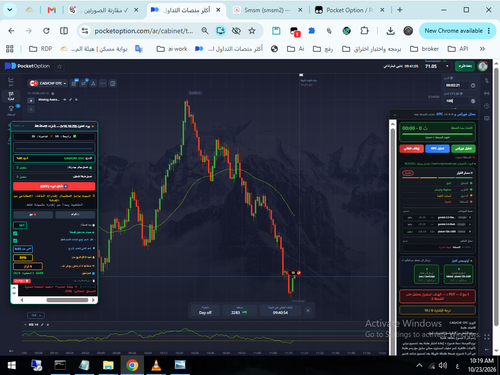
Task: Add PocketOption to favorites with star icon
Action: [x=59, y=66]
